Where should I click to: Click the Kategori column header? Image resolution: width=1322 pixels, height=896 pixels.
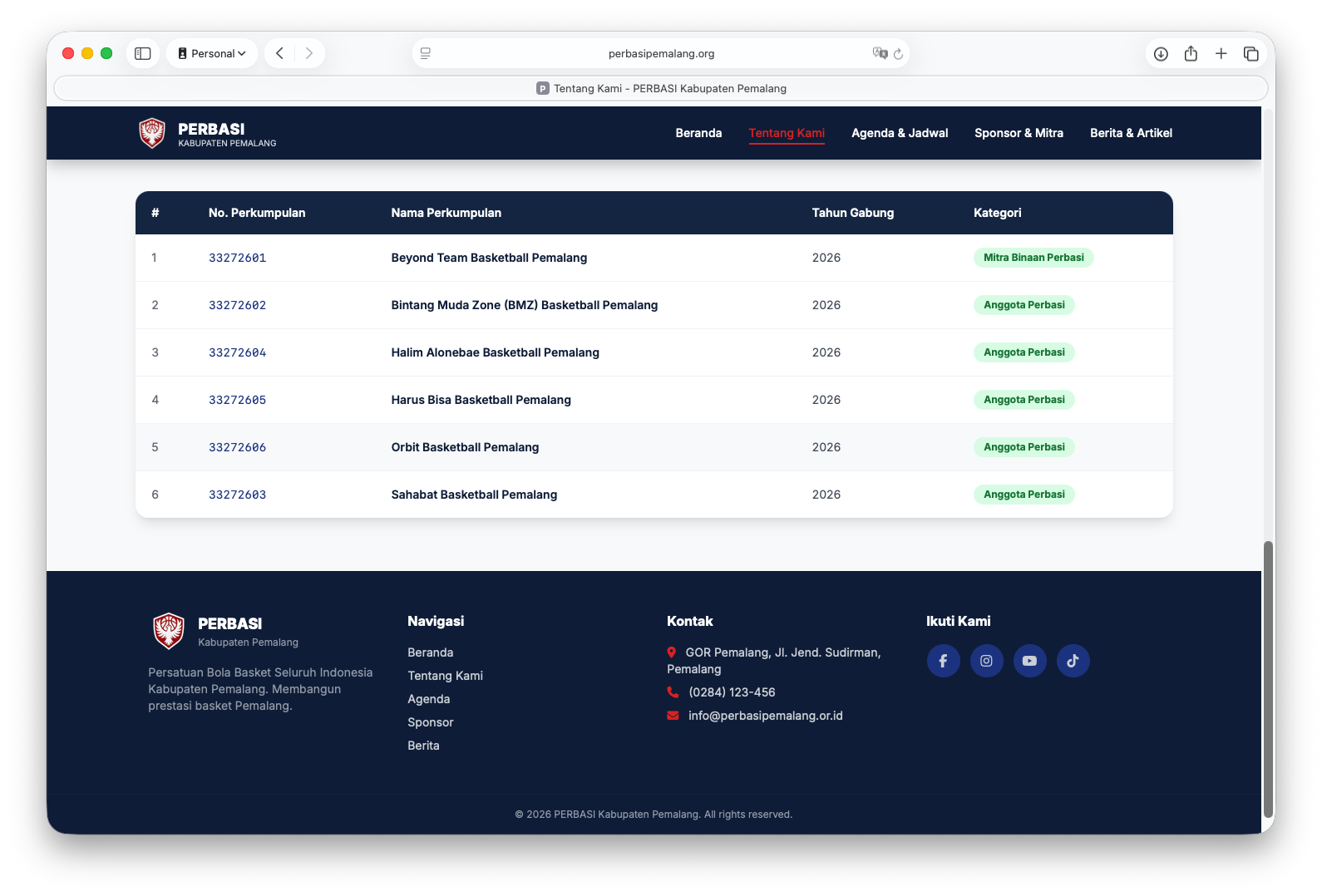(x=997, y=213)
